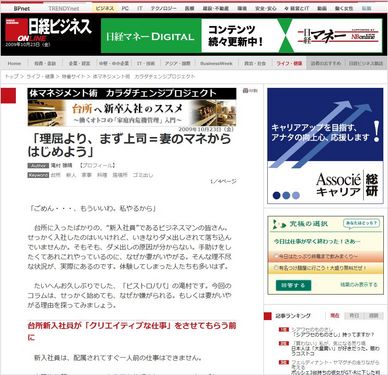
Task: Click the トップ breadcrumb link
Action: point(11,76)
